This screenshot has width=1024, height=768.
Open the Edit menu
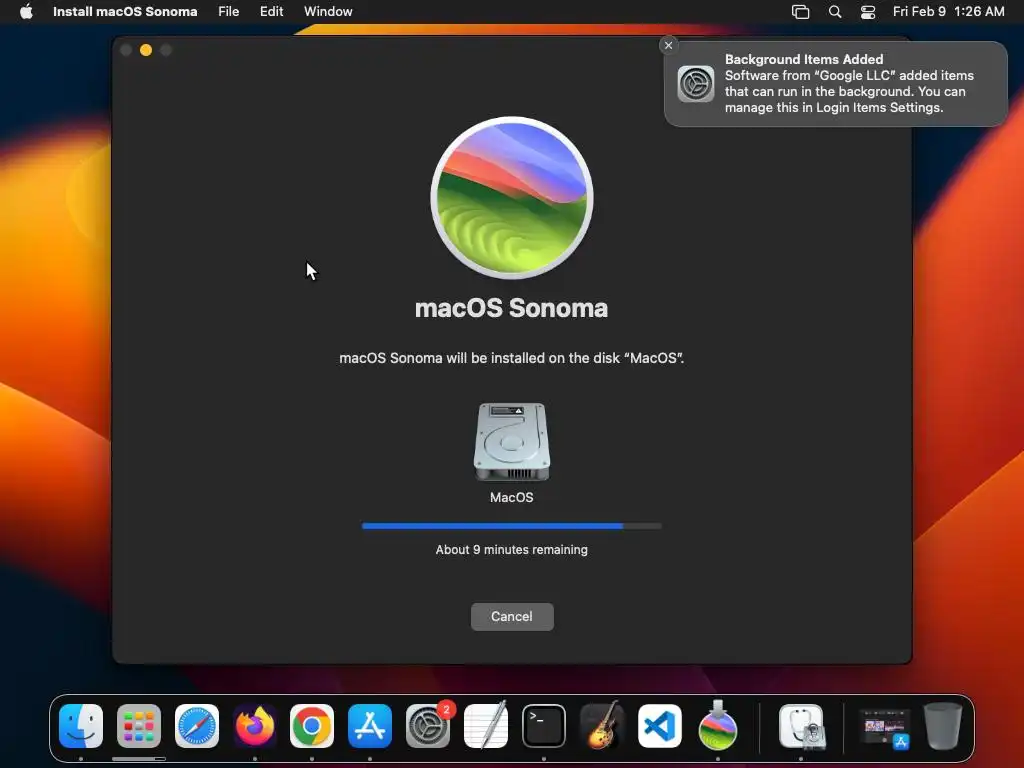[x=272, y=12]
